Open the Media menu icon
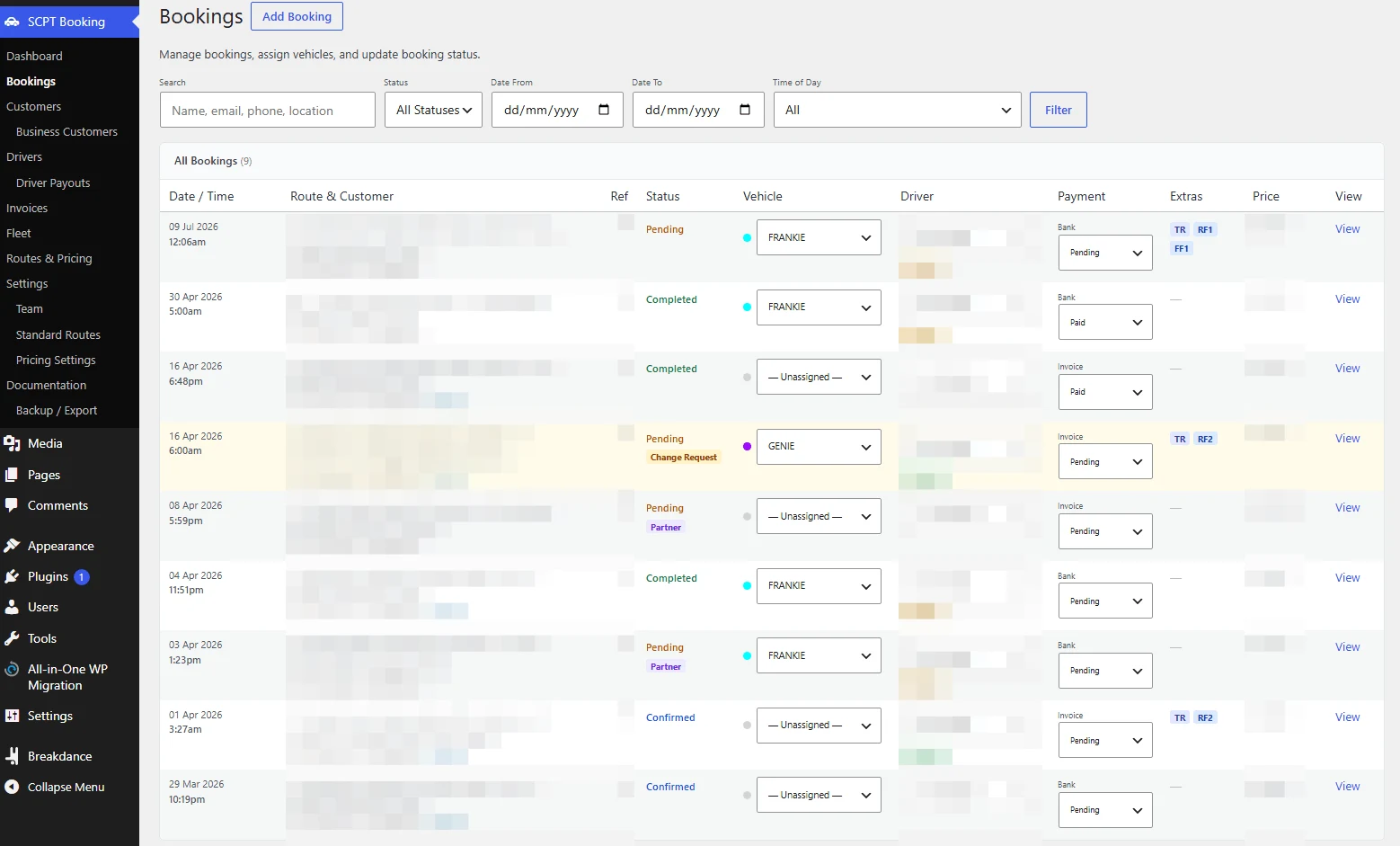 tap(12, 443)
